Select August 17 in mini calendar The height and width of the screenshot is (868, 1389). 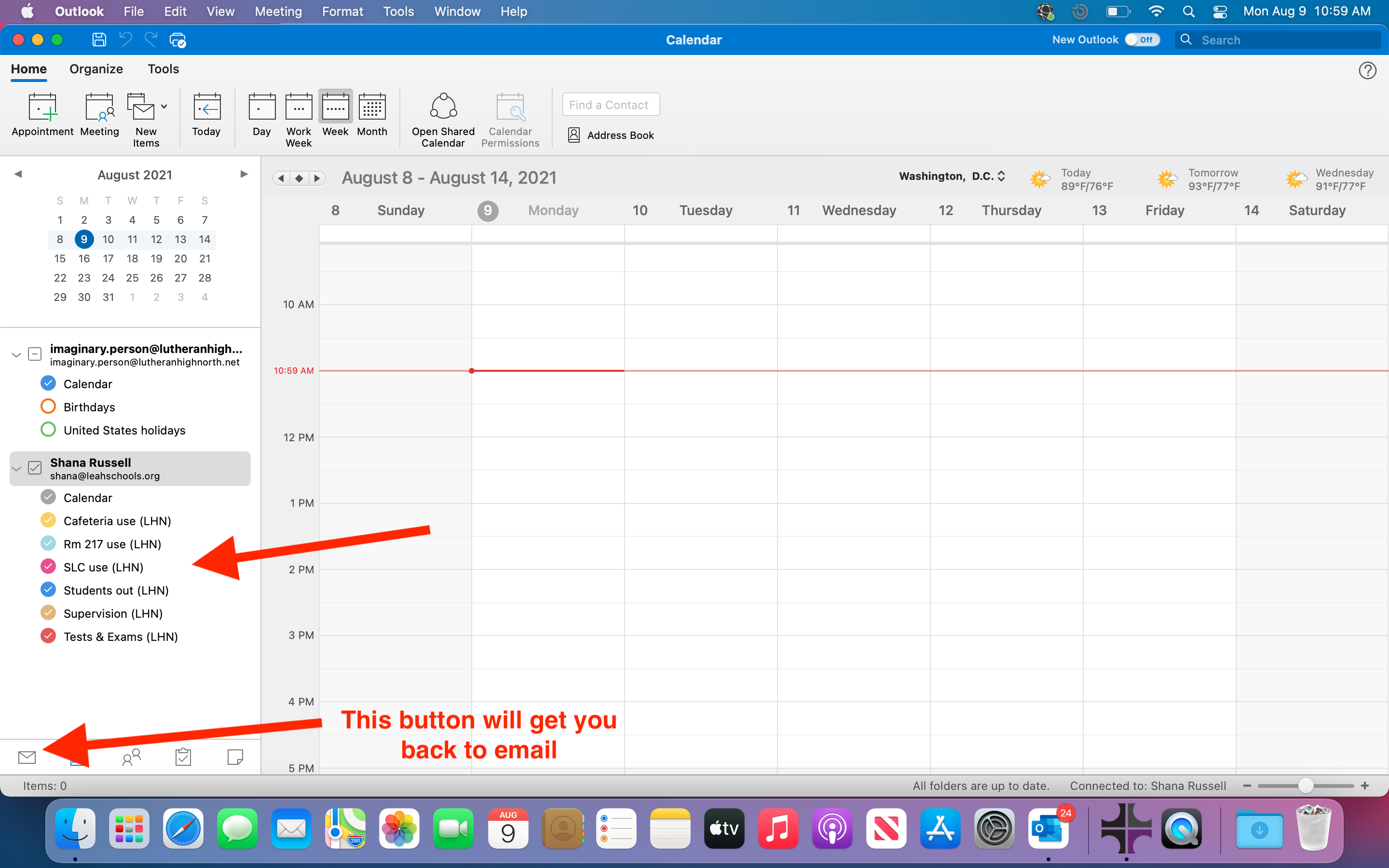click(x=108, y=258)
